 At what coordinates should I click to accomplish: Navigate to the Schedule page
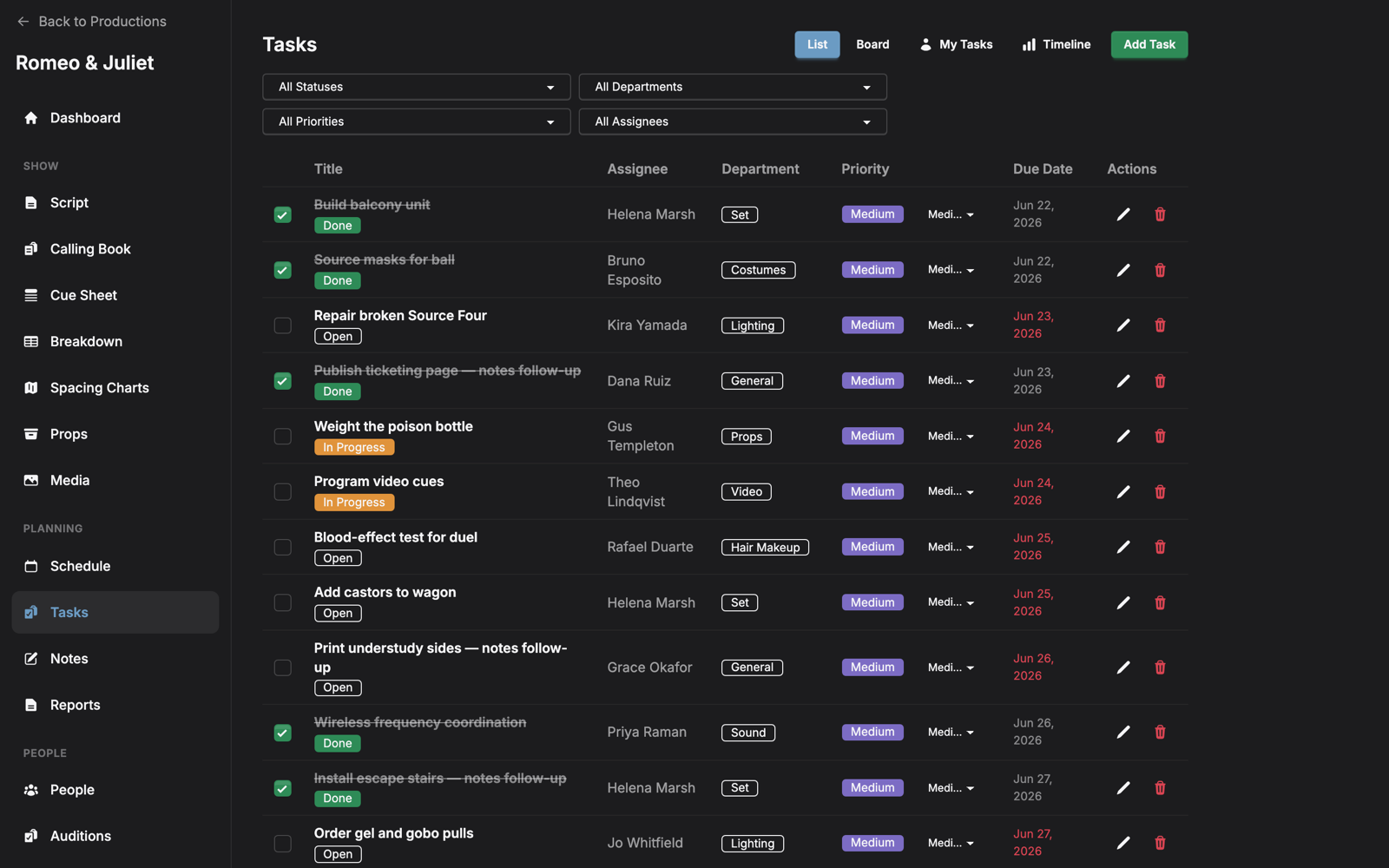(x=115, y=566)
